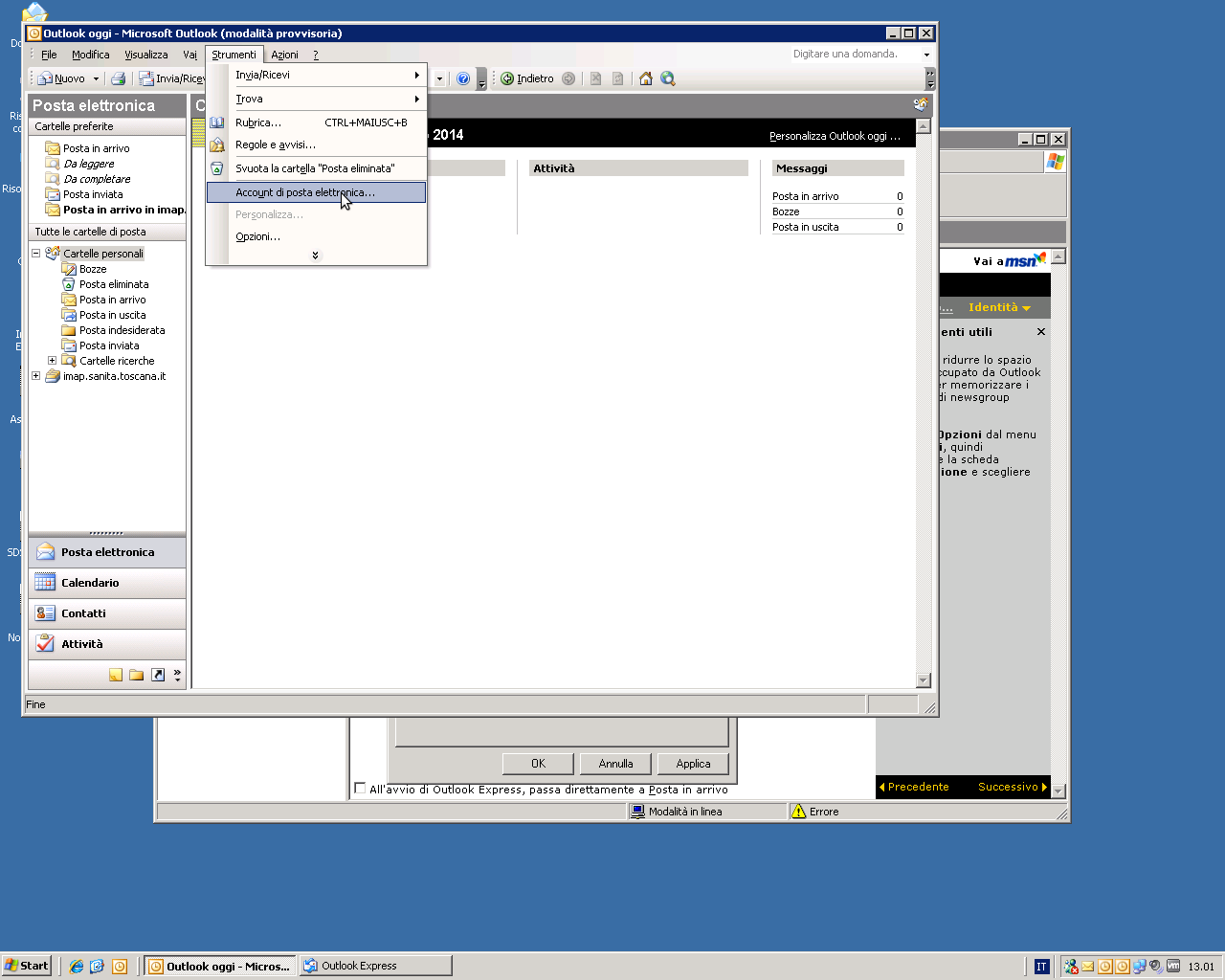The image size is (1225, 980).
Task: Open the Azioni menu
Action: [284, 55]
